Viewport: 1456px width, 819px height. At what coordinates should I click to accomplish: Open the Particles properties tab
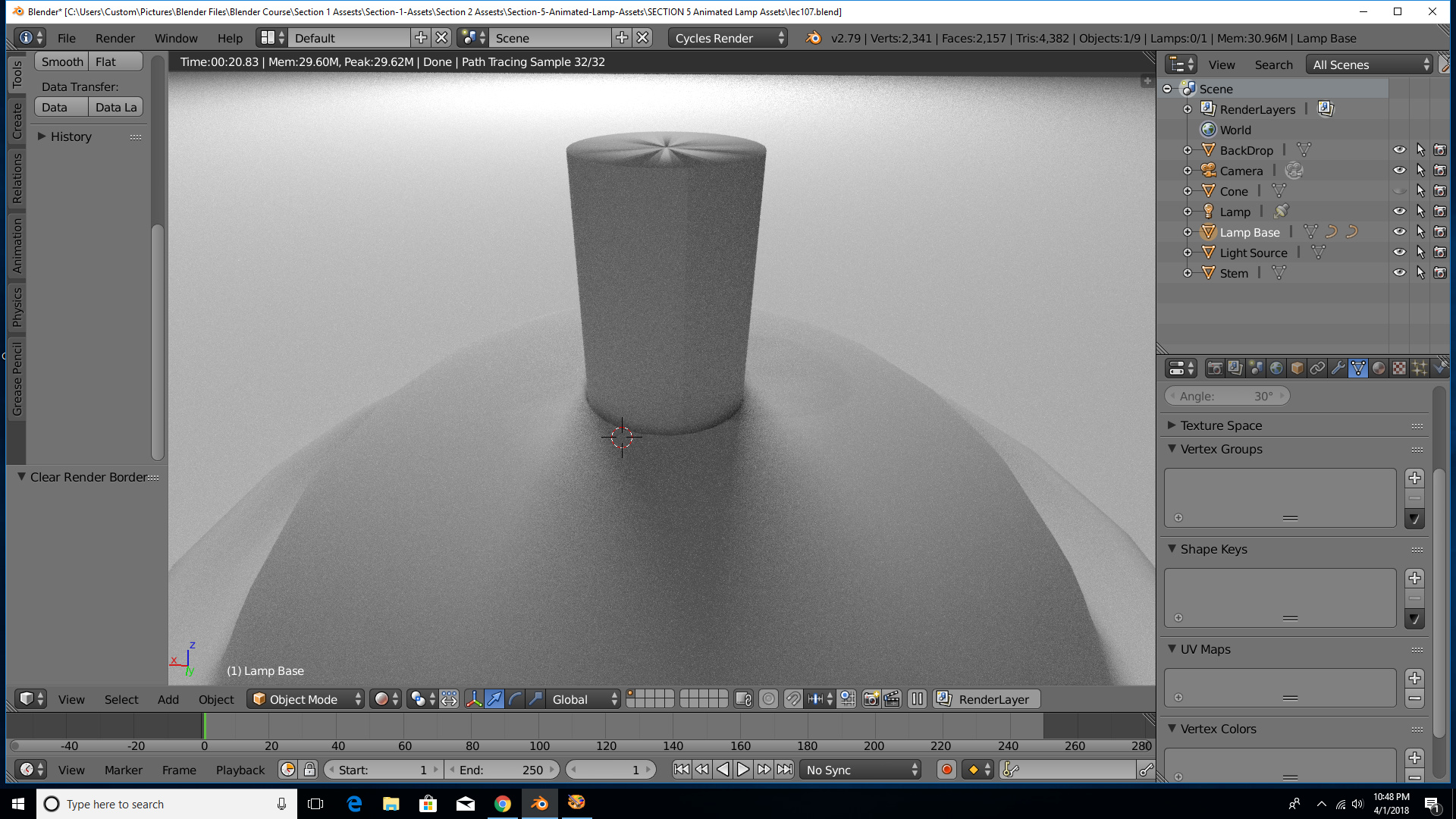(1420, 369)
